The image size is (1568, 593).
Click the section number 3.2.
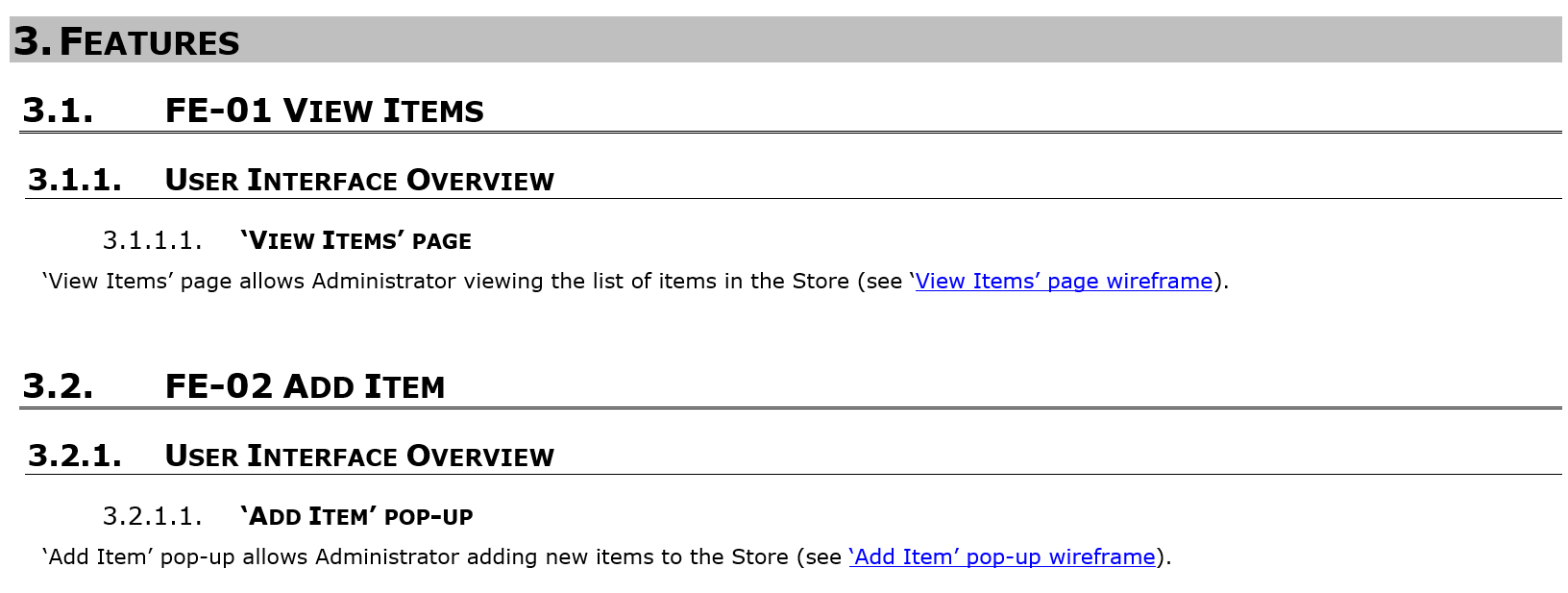pyautogui.click(x=58, y=386)
